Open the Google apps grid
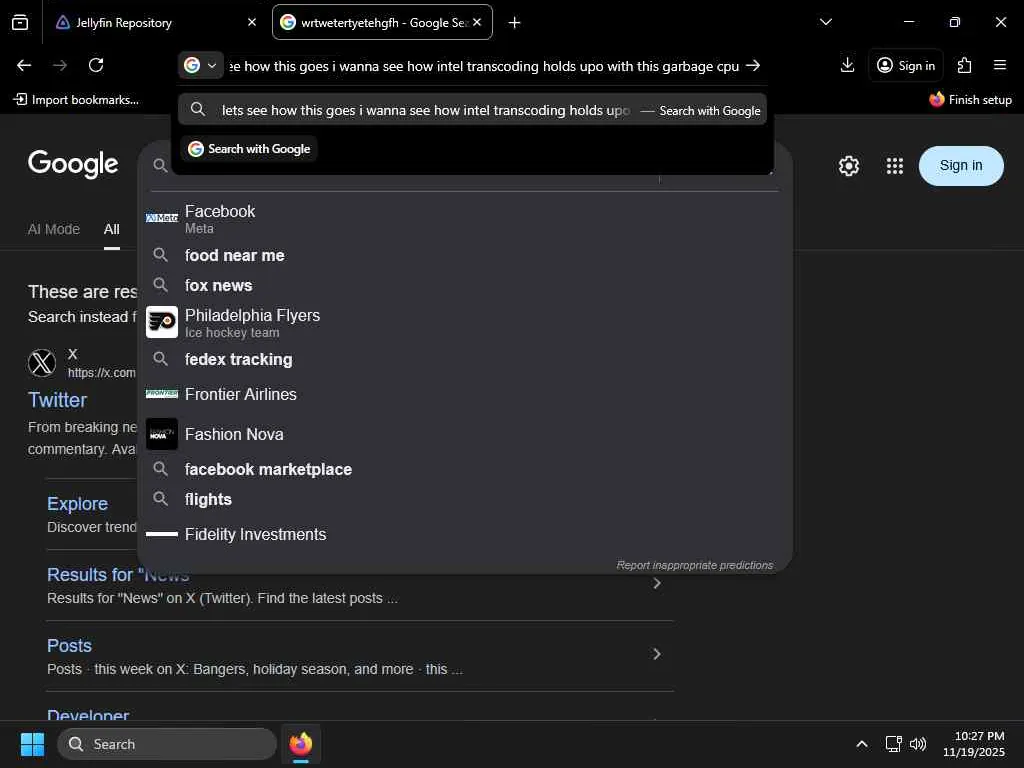 (895, 166)
